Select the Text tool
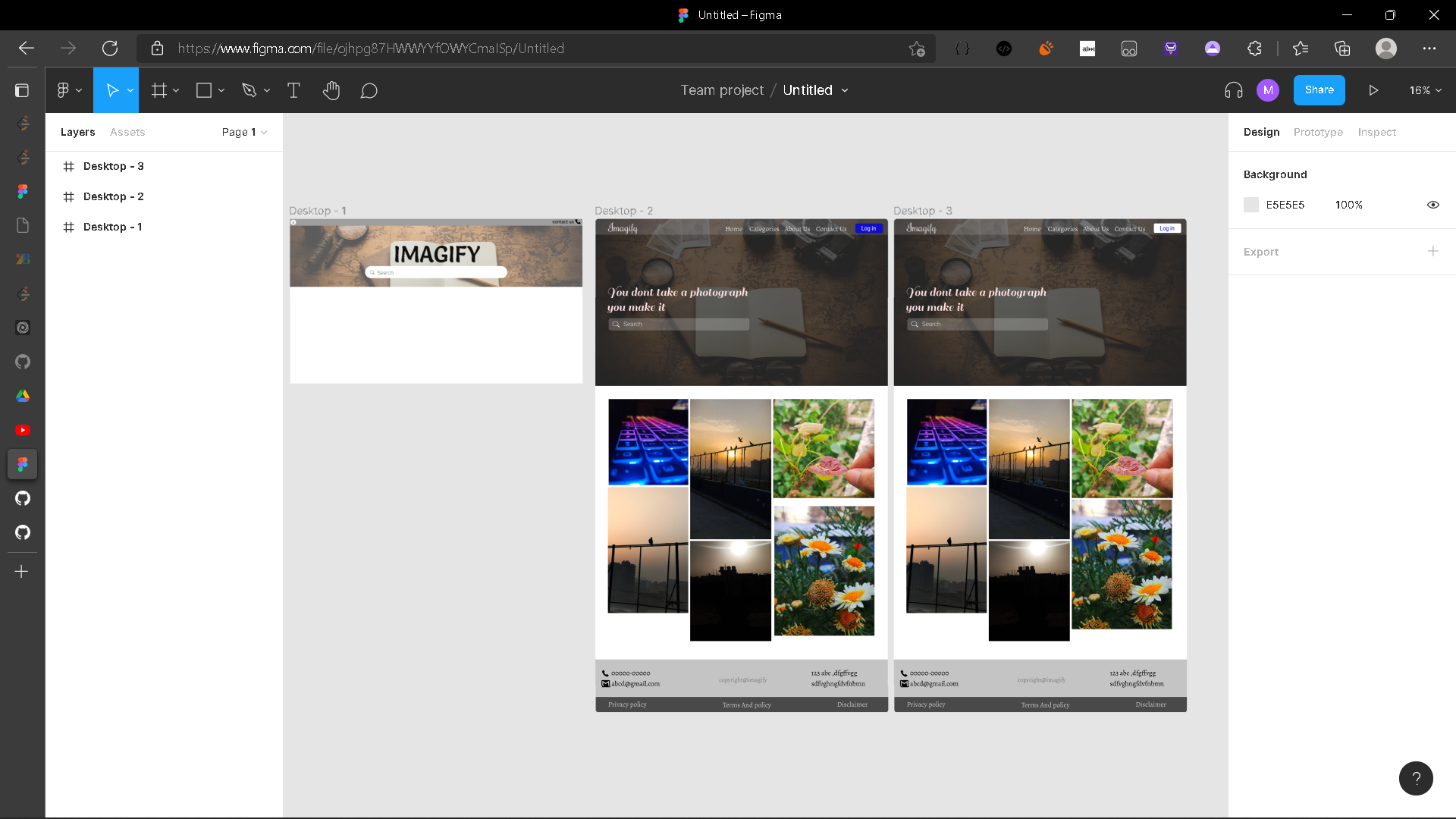Screen dimensions: 1456x819 click(x=293, y=90)
